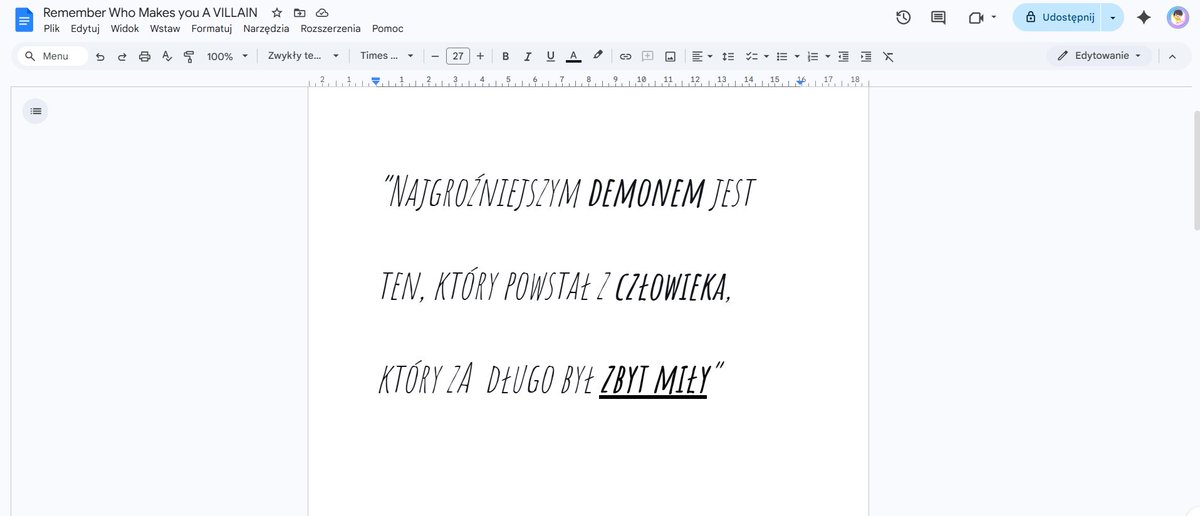Open highlight color picker

tap(598, 56)
